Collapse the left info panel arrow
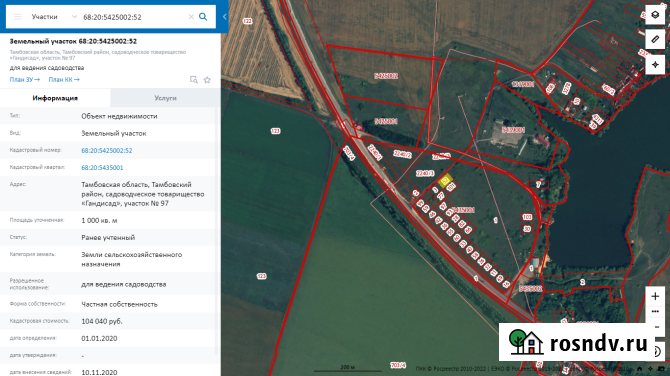670x376 pixels. point(225,17)
